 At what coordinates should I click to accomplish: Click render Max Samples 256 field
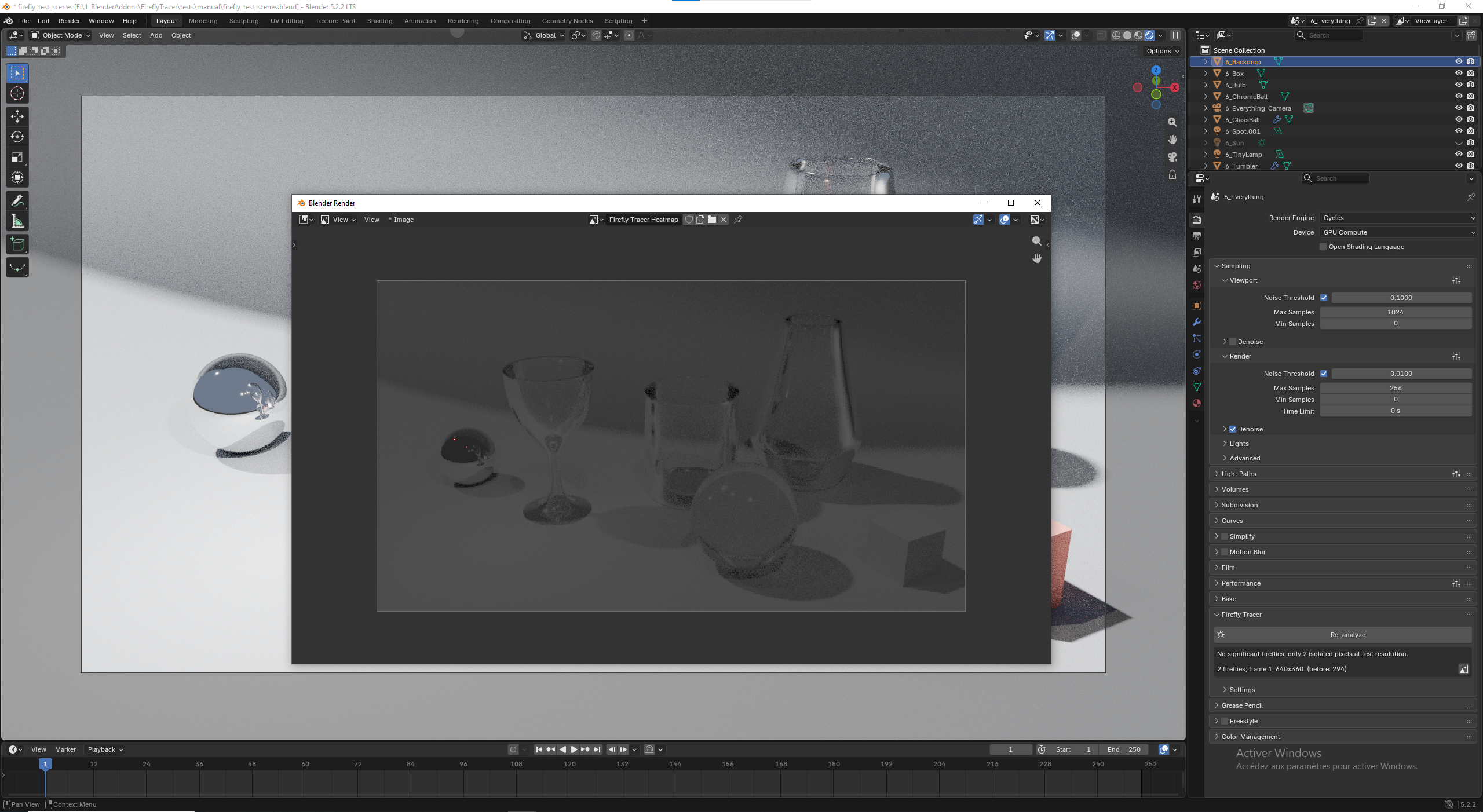pyautogui.click(x=1396, y=388)
